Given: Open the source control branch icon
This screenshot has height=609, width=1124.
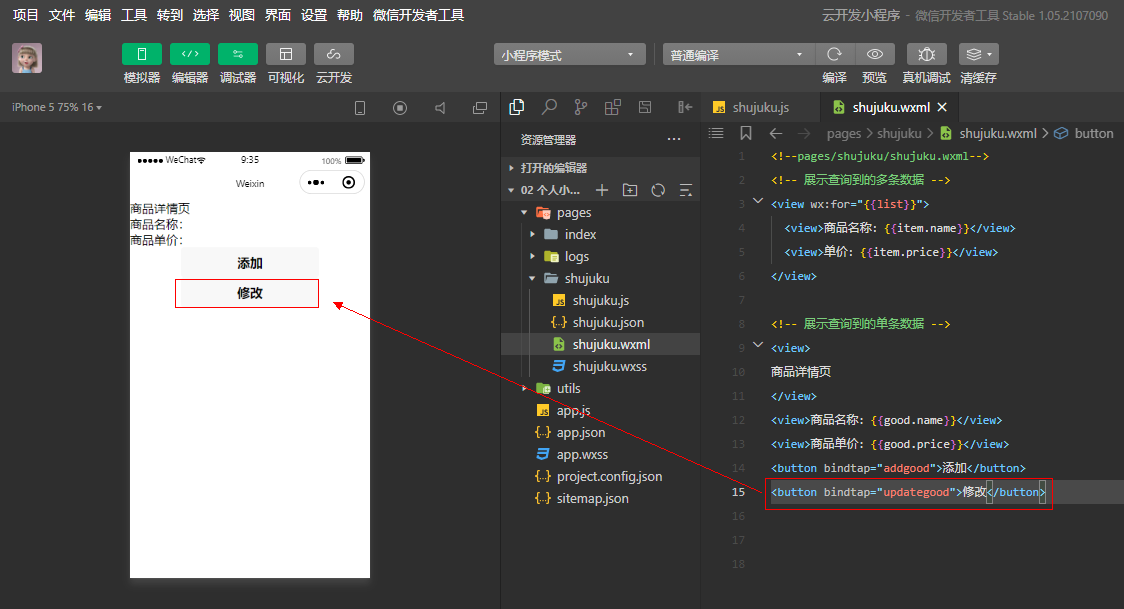Looking at the screenshot, I should [581, 107].
